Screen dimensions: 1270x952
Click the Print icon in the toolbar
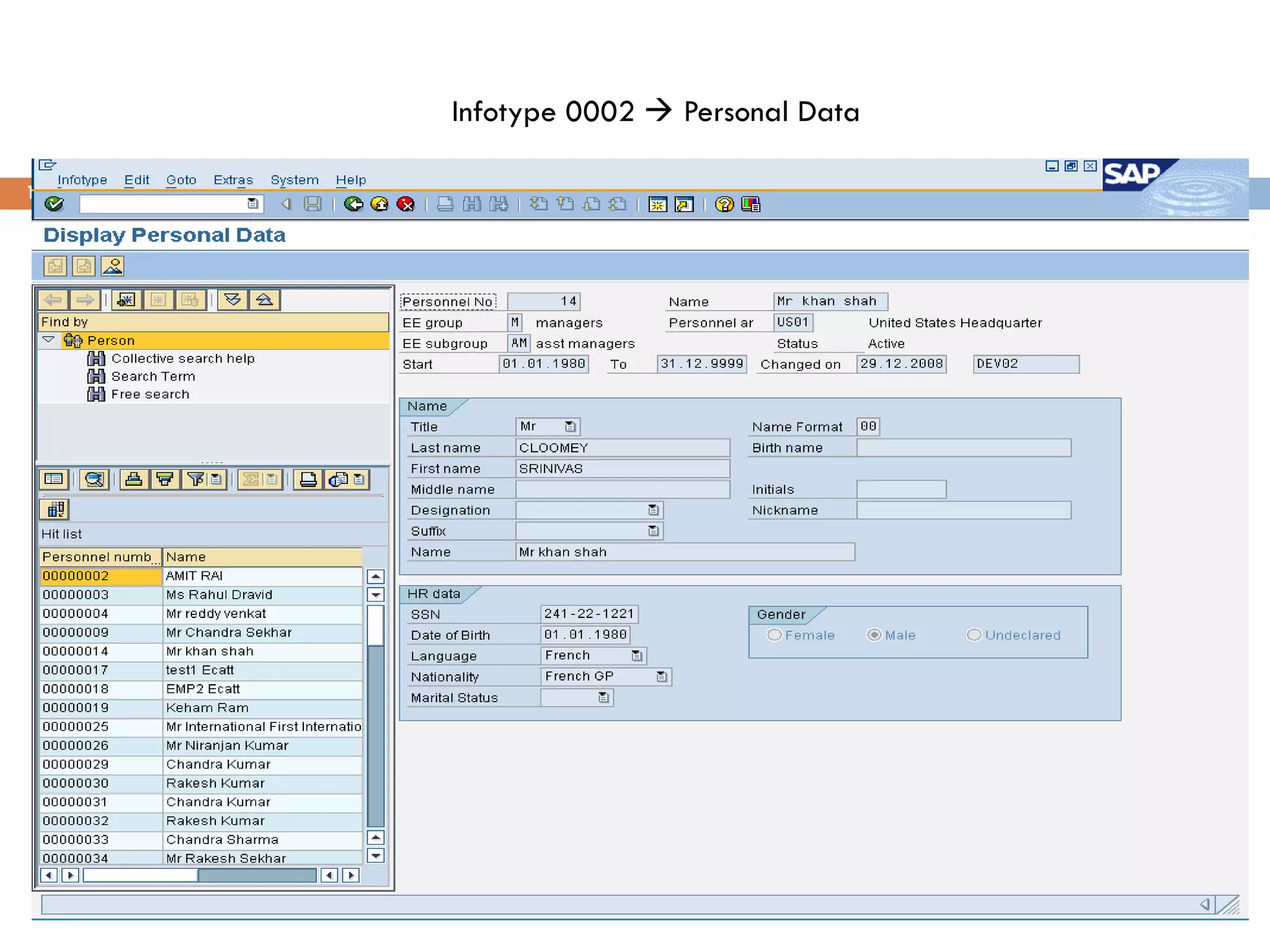[x=445, y=204]
